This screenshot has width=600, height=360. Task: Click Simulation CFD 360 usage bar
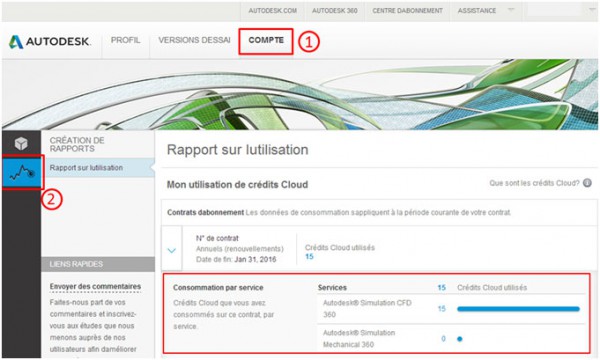pos(518,309)
